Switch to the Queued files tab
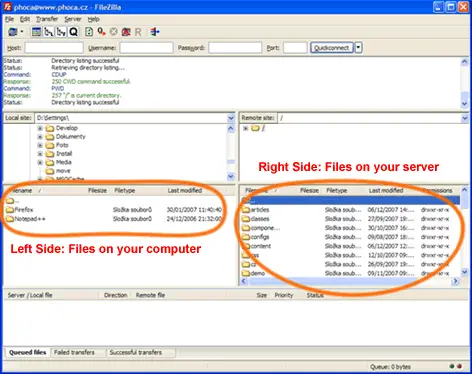This screenshot has height=374, width=472. pos(28,352)
